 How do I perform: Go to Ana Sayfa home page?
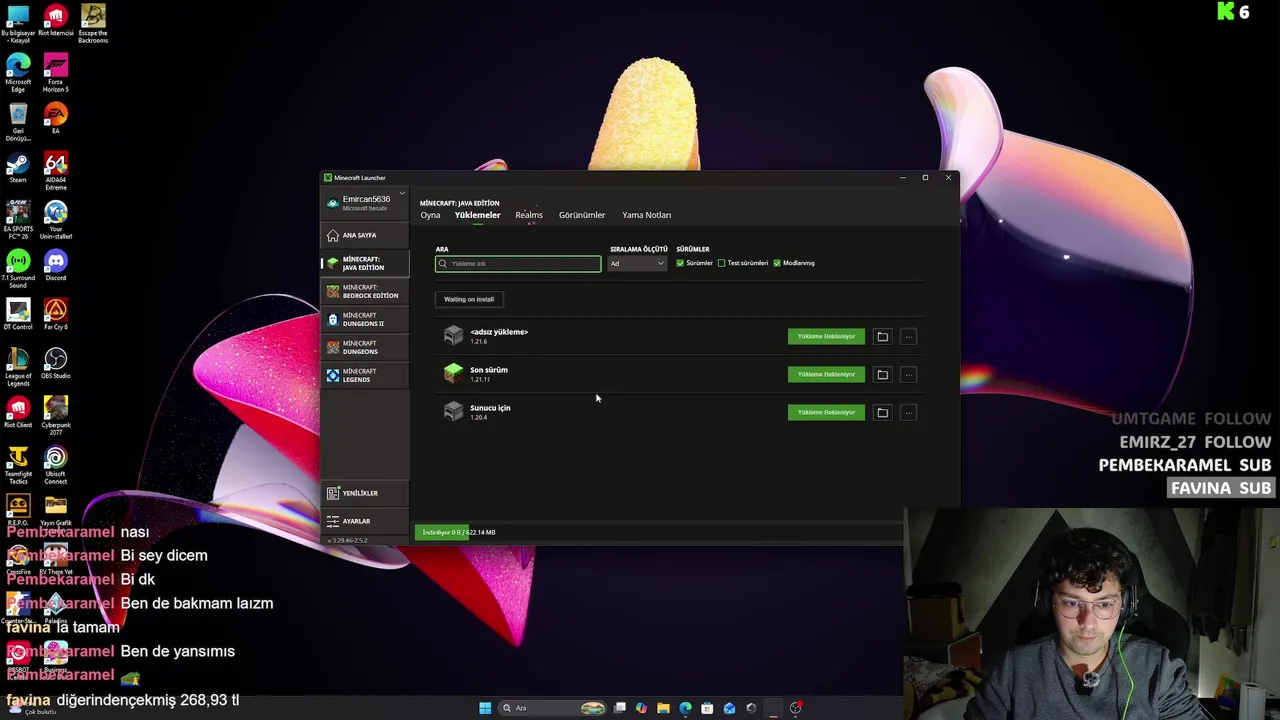tap(365, 235)
